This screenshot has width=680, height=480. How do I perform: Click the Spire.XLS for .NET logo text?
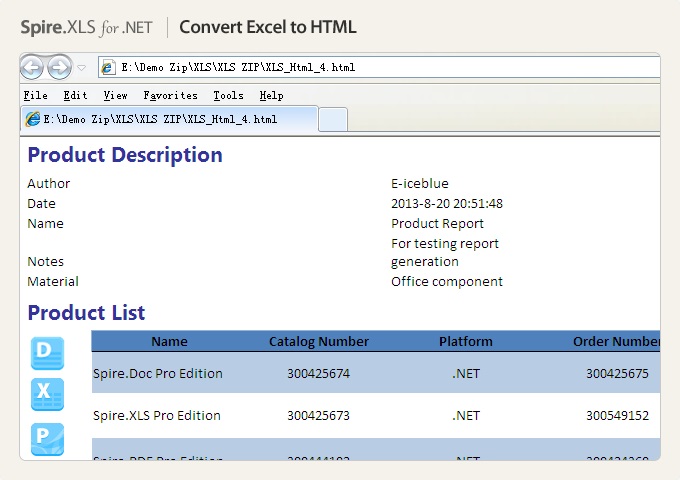click(86, 27)
